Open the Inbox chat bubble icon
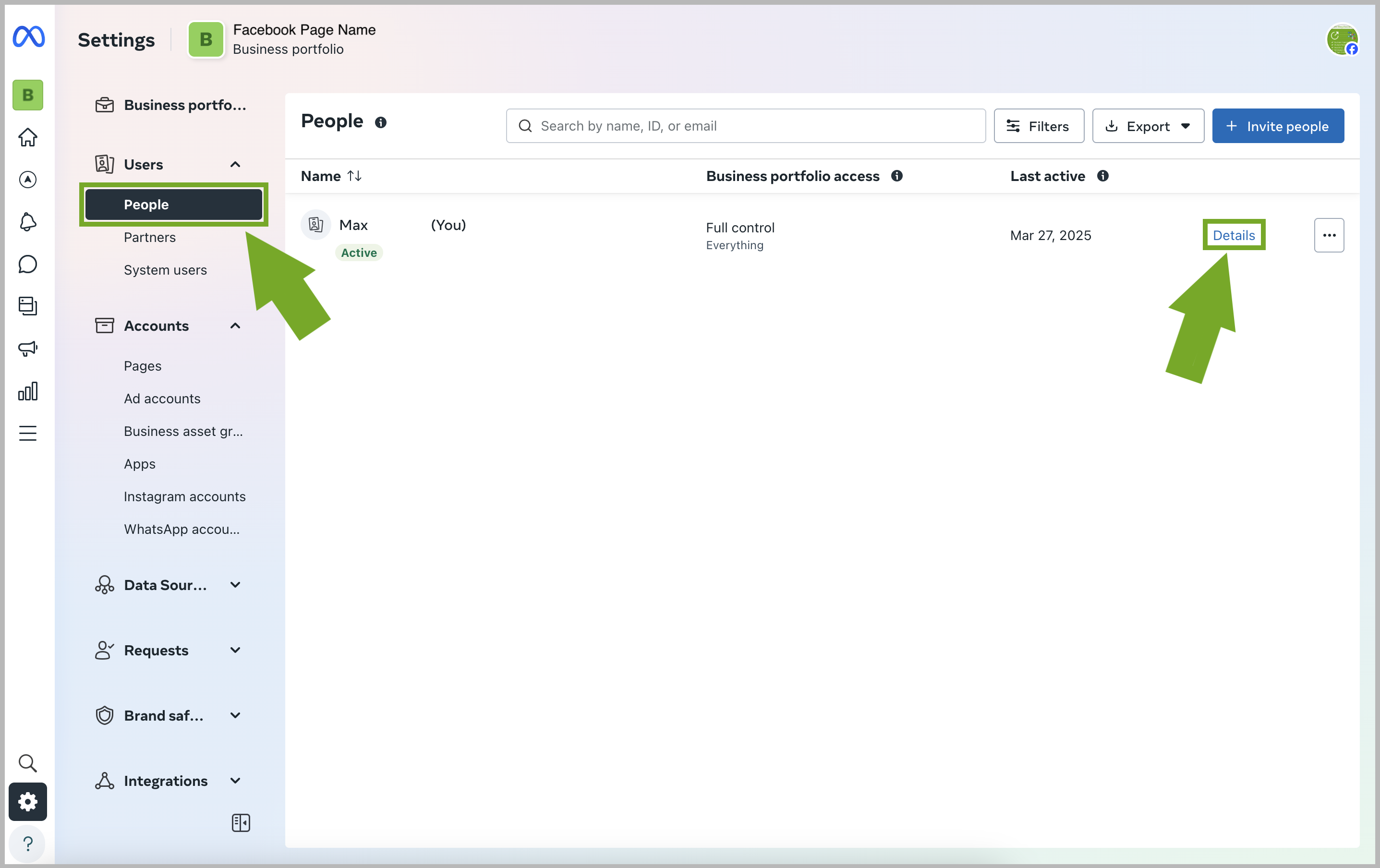 (x=27, y=264)
